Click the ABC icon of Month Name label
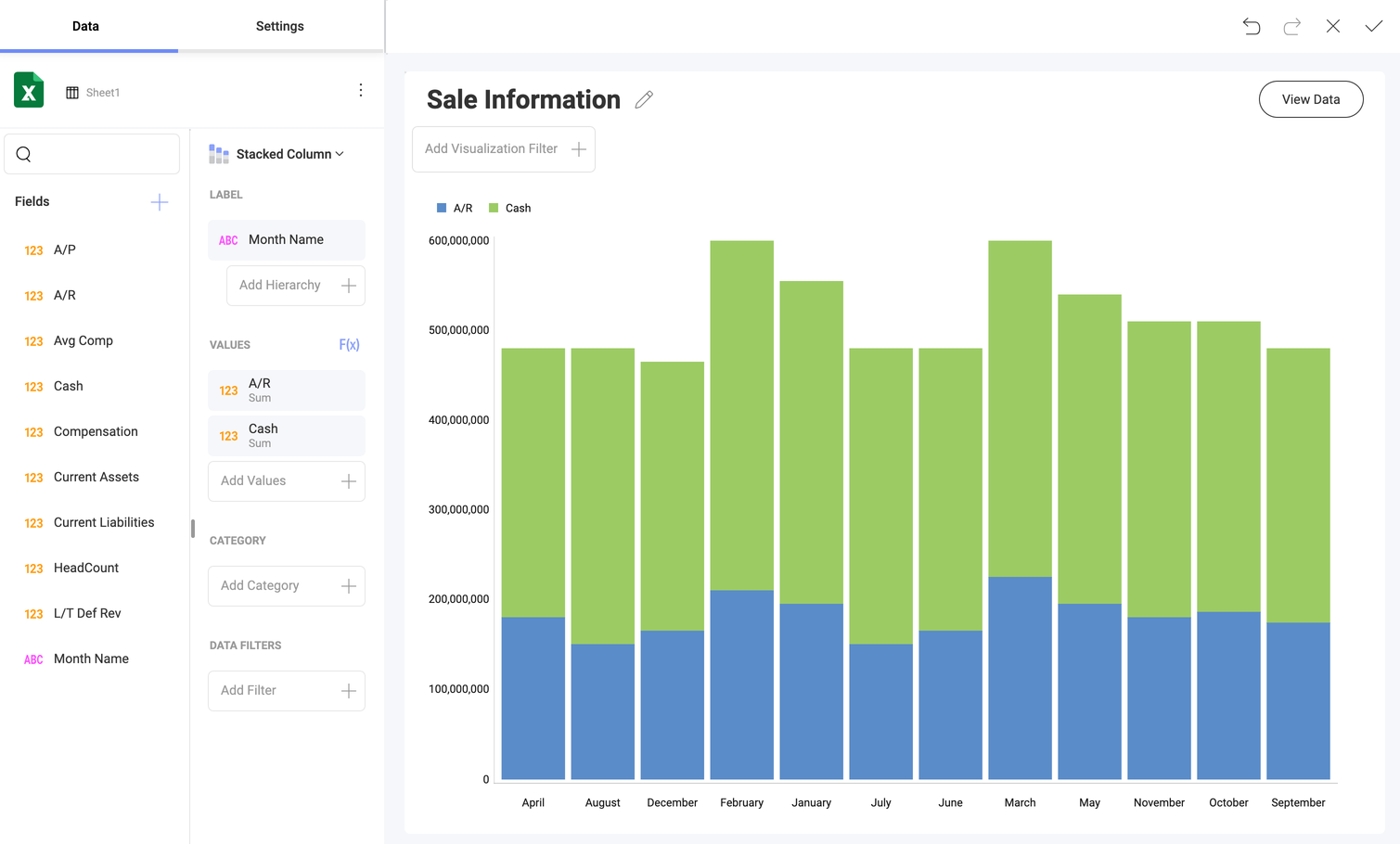The width and height of the screenshot is (1400, 844). coord(228,240)
